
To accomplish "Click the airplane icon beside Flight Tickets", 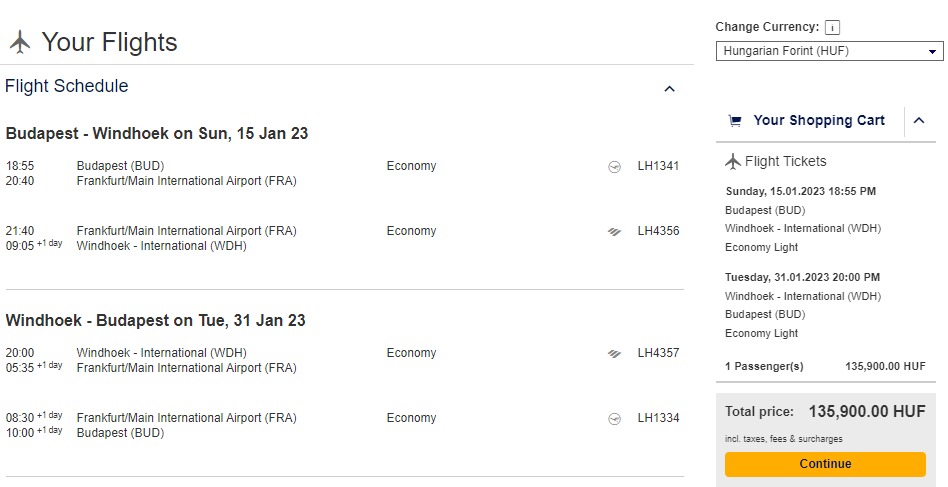I will click(x=733, y=161).
